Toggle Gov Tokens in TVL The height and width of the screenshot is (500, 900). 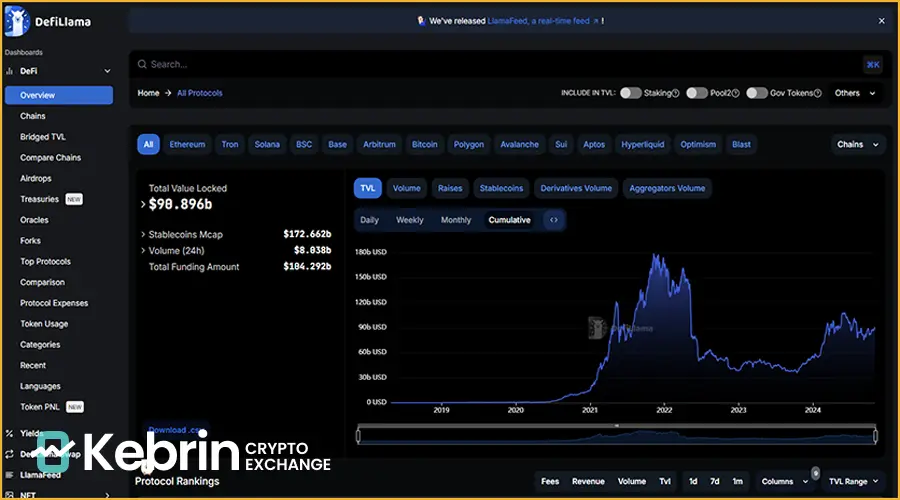pos(757,93)
